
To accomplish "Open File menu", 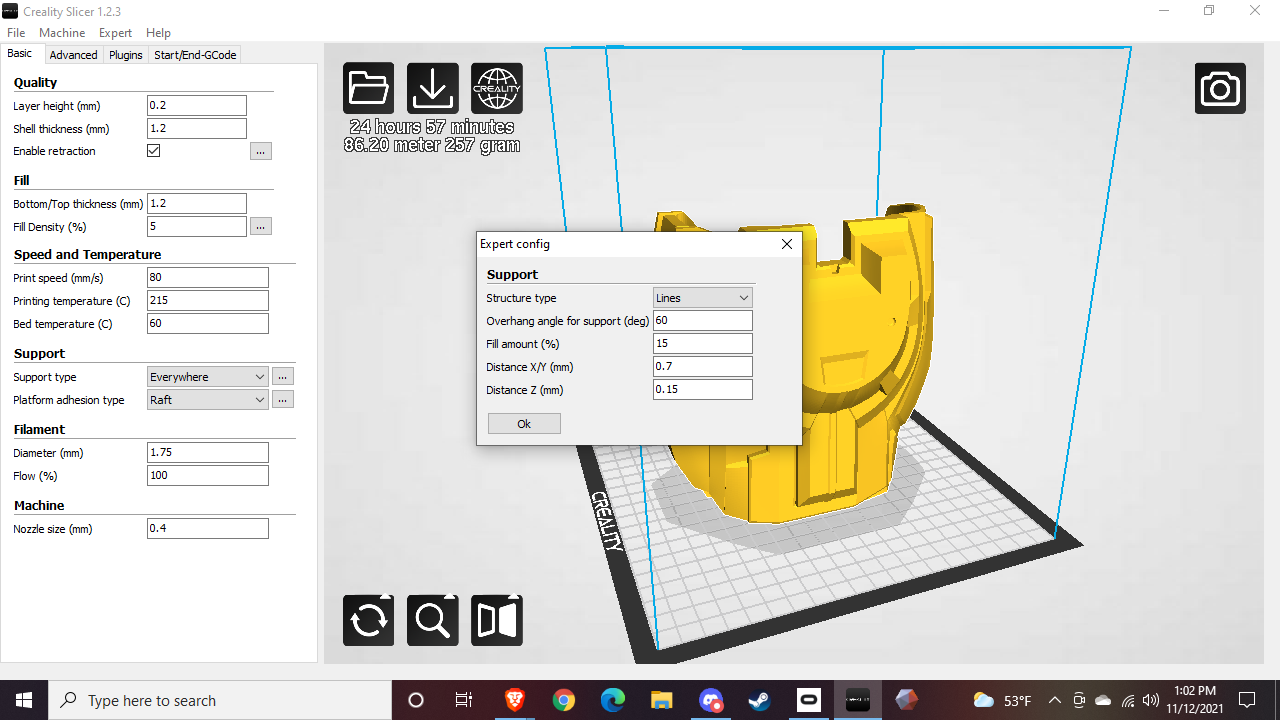I will (x=16, y=33).
